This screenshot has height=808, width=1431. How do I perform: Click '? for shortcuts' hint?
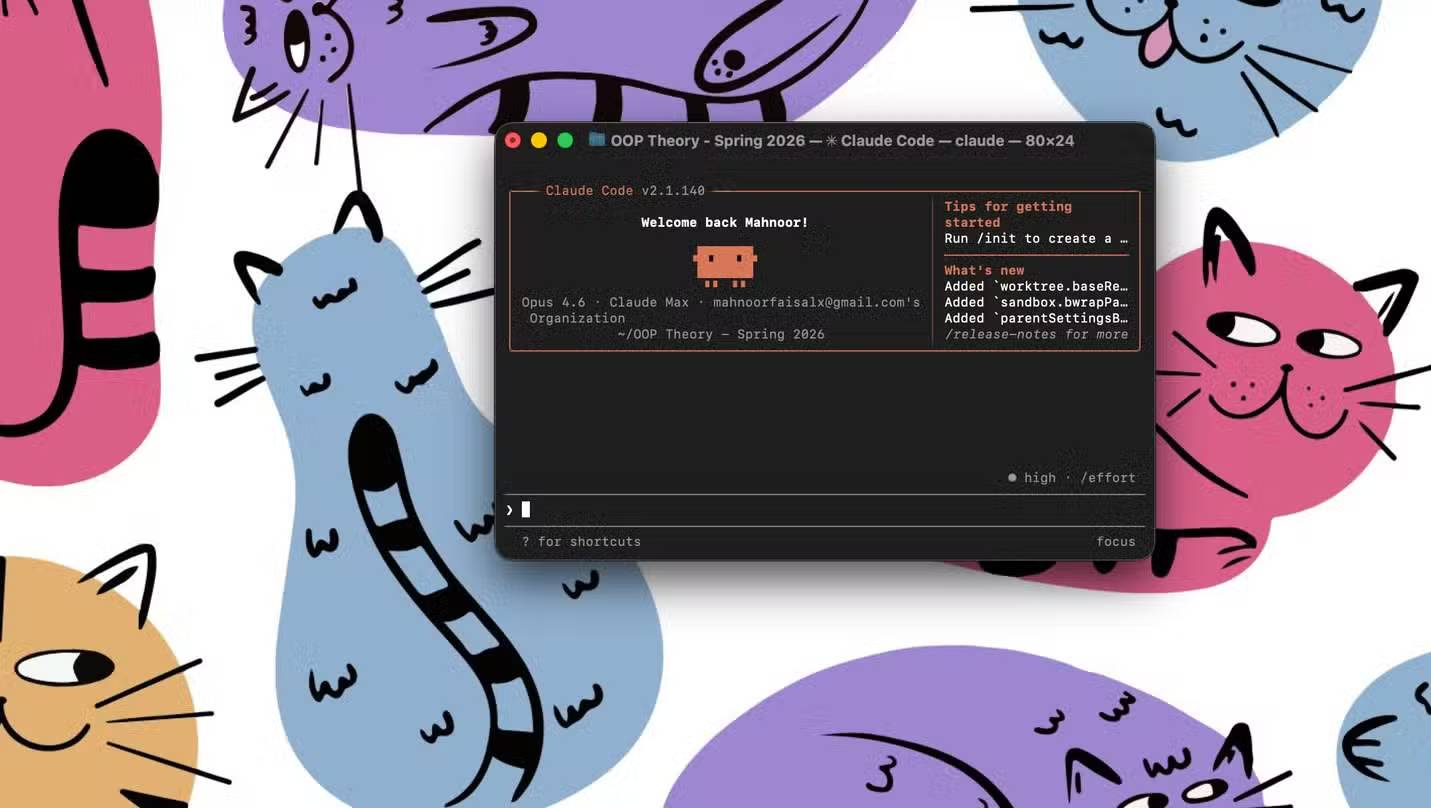[x=581, y=542]
